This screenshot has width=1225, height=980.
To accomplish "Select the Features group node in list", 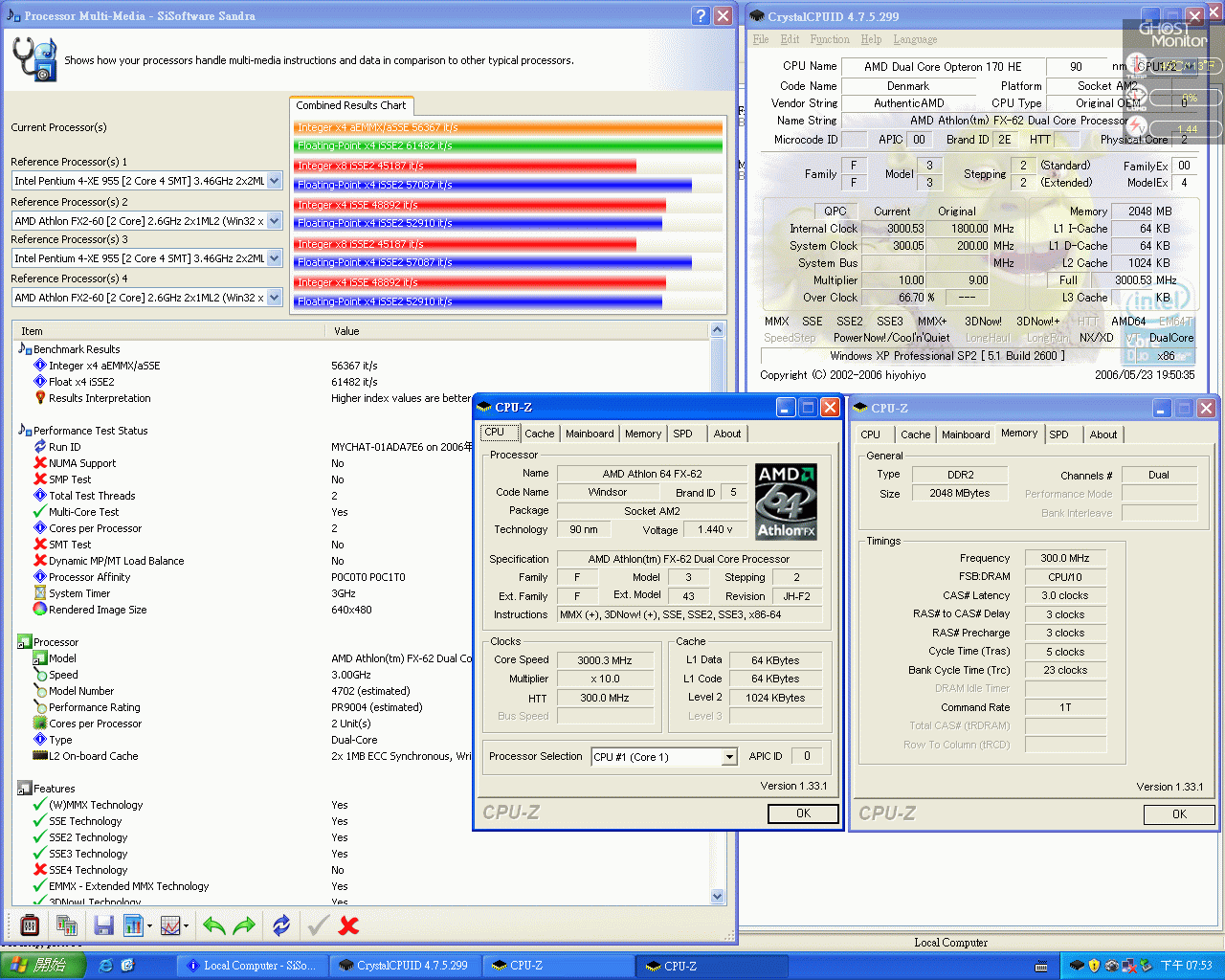I will coord(54,789).
